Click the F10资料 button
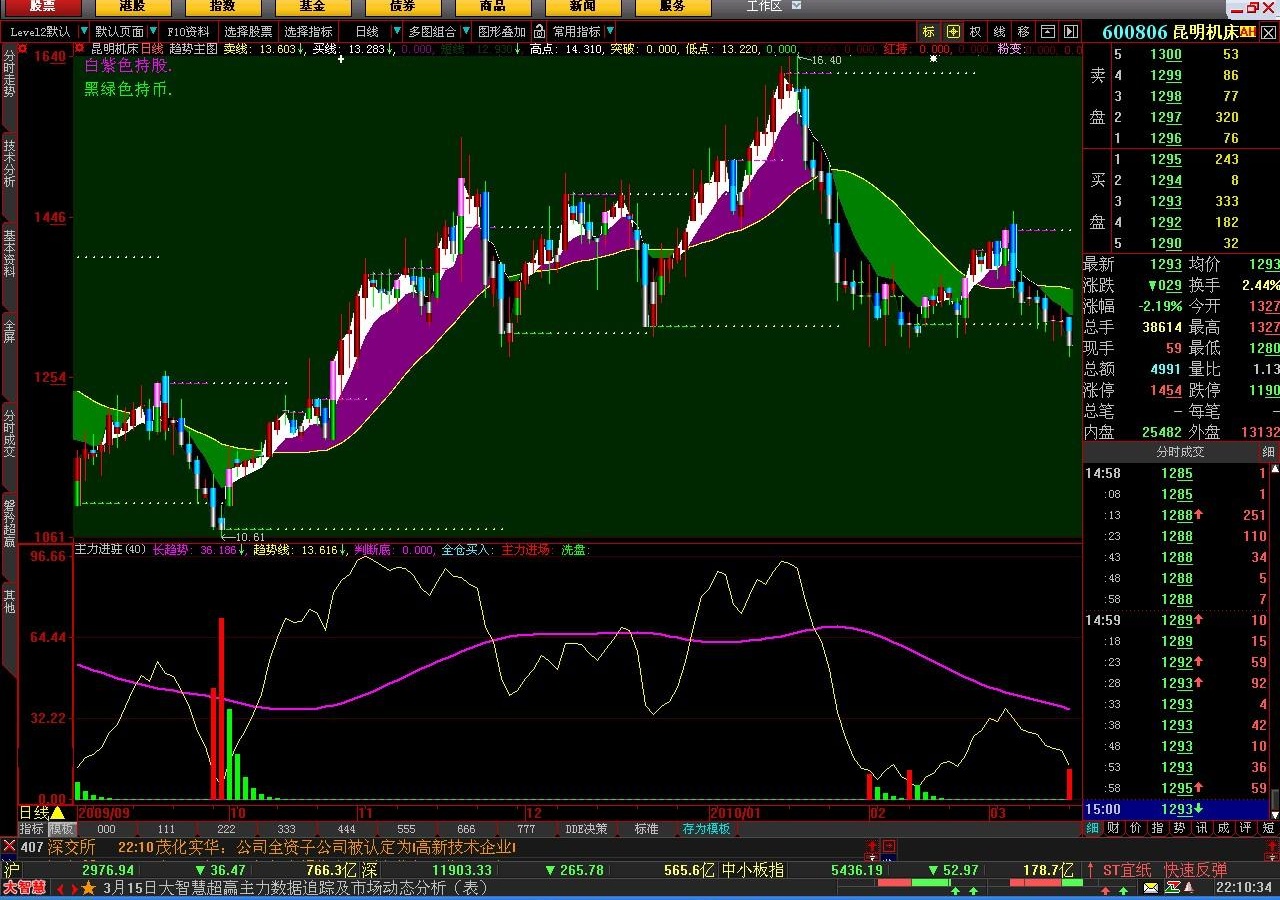 coord(189,32)
